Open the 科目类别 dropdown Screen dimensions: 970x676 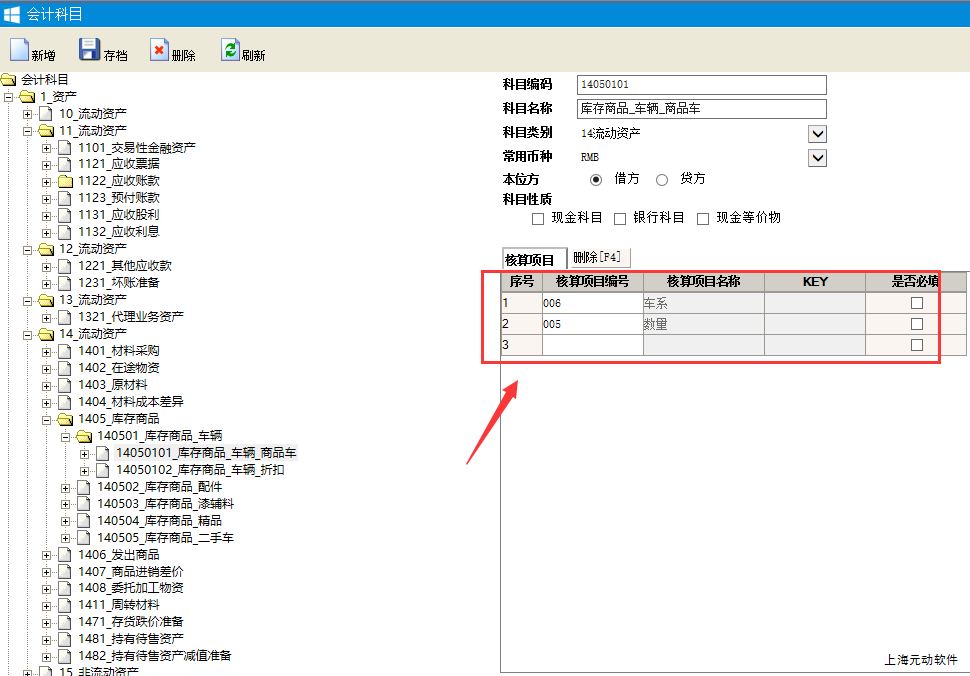point(817,134)
